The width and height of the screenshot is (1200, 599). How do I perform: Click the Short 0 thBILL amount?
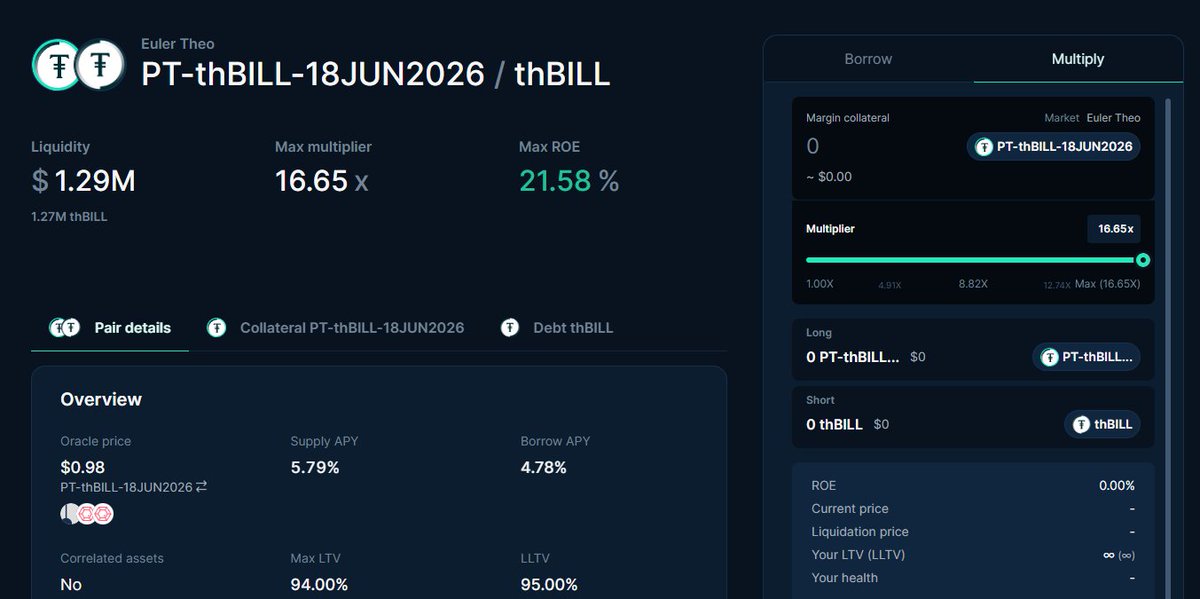(834, 424)
